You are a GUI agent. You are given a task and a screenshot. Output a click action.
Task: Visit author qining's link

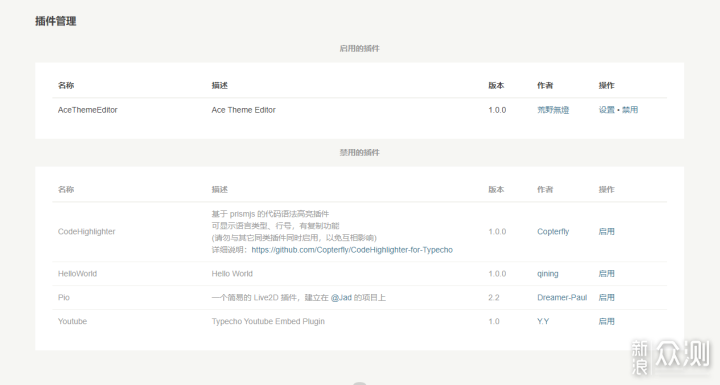(548, 274)
